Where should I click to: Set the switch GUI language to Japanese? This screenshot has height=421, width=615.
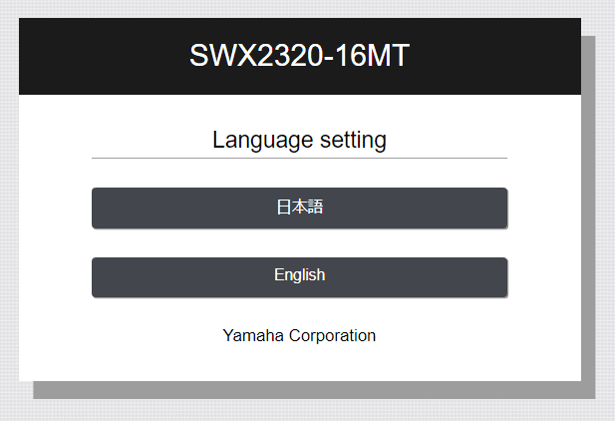pyautogui.click(x=299, y=208)
